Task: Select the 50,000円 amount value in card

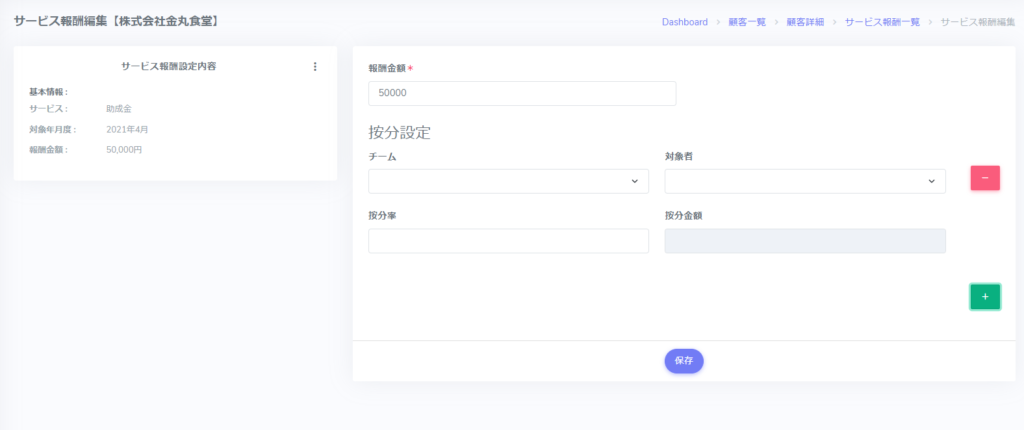Action: click(124, 150)
